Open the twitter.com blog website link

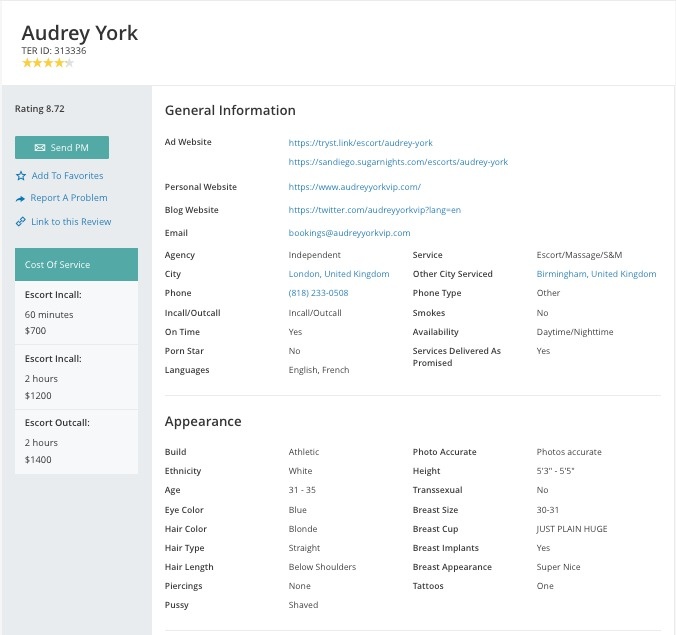click(374, 210)
